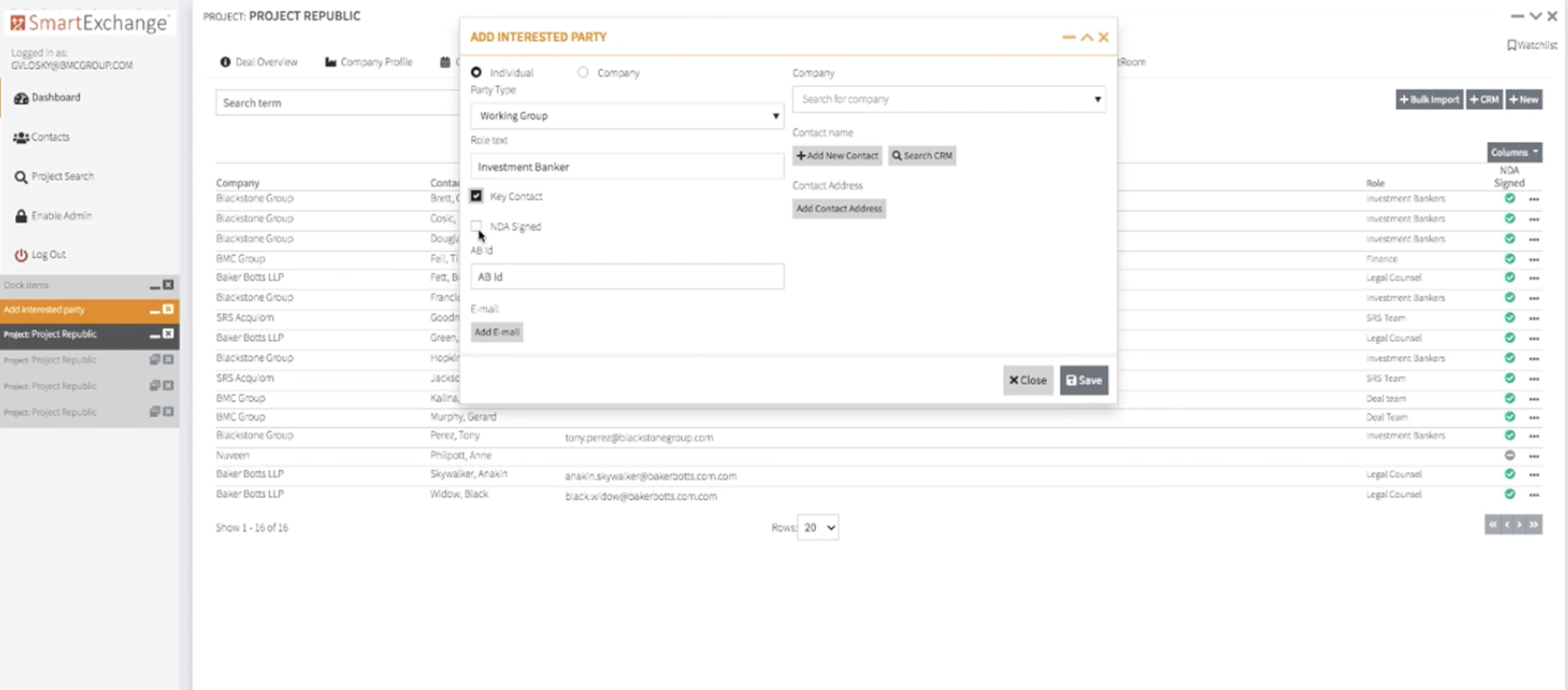This screenshot has width=1568, height=690.
Task: Minimize the active dark Project Republic dock entry
Action: (x=154, y=335)
